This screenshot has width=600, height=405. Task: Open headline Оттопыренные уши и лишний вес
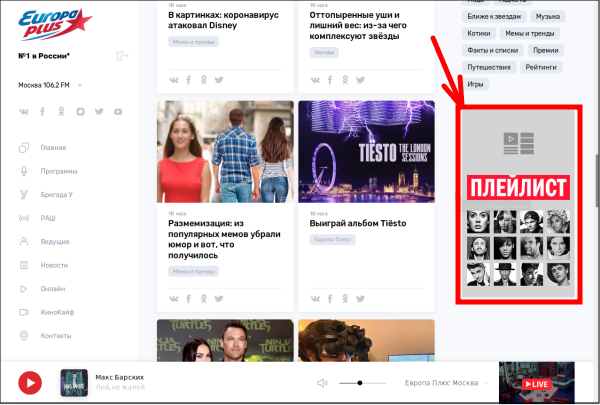(x=358, y=26)
